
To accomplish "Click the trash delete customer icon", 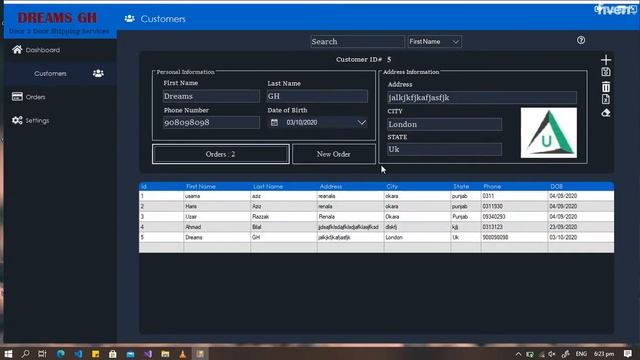I will tap(606, 87).
